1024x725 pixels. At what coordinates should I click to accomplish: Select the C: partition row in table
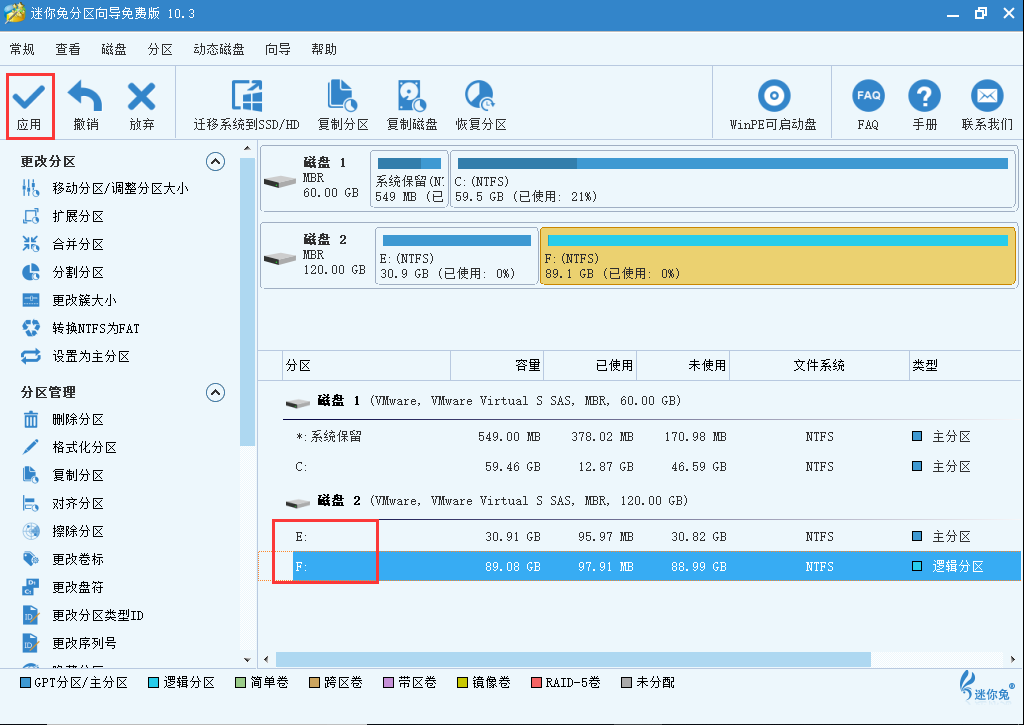coord(641,466)
